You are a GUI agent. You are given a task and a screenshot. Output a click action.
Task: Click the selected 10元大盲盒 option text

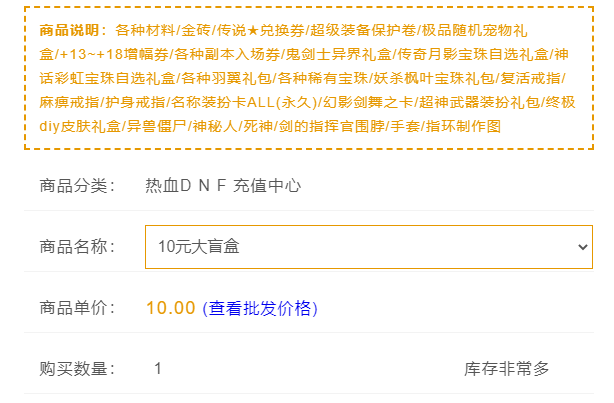(198, 246)
